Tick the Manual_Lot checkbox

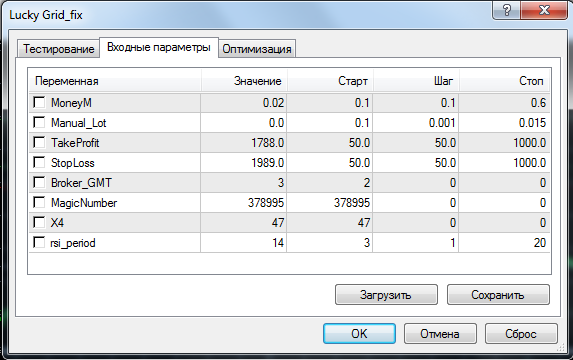point(39,122)
